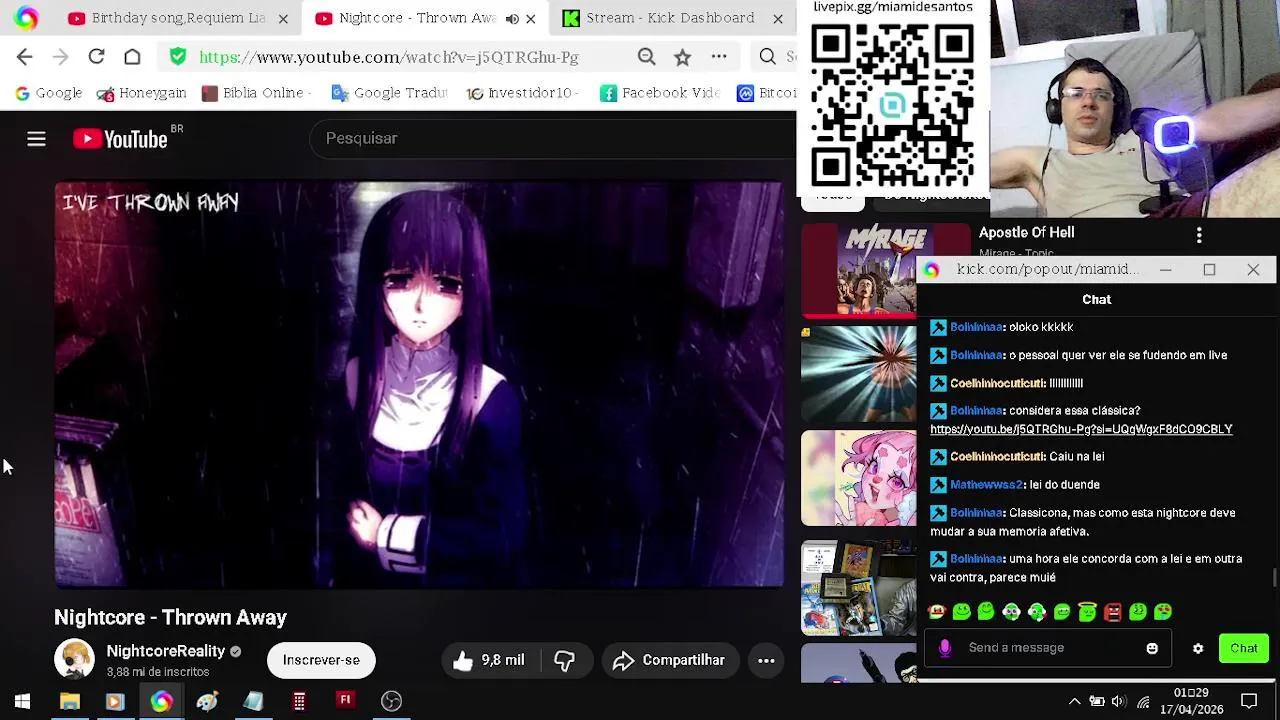This screenshot has height=720, width=1280.
Task: Open options for Apostle Of Hell video
Action: coord(1199,235)
